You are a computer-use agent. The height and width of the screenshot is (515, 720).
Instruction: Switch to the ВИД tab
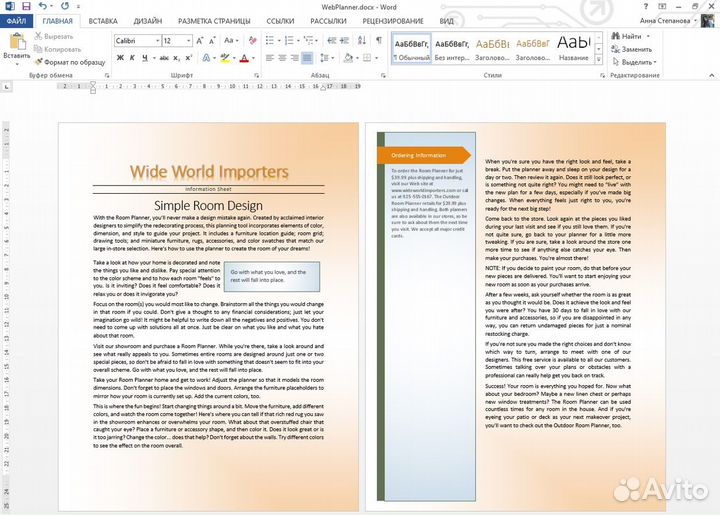(x=446, y=21)
